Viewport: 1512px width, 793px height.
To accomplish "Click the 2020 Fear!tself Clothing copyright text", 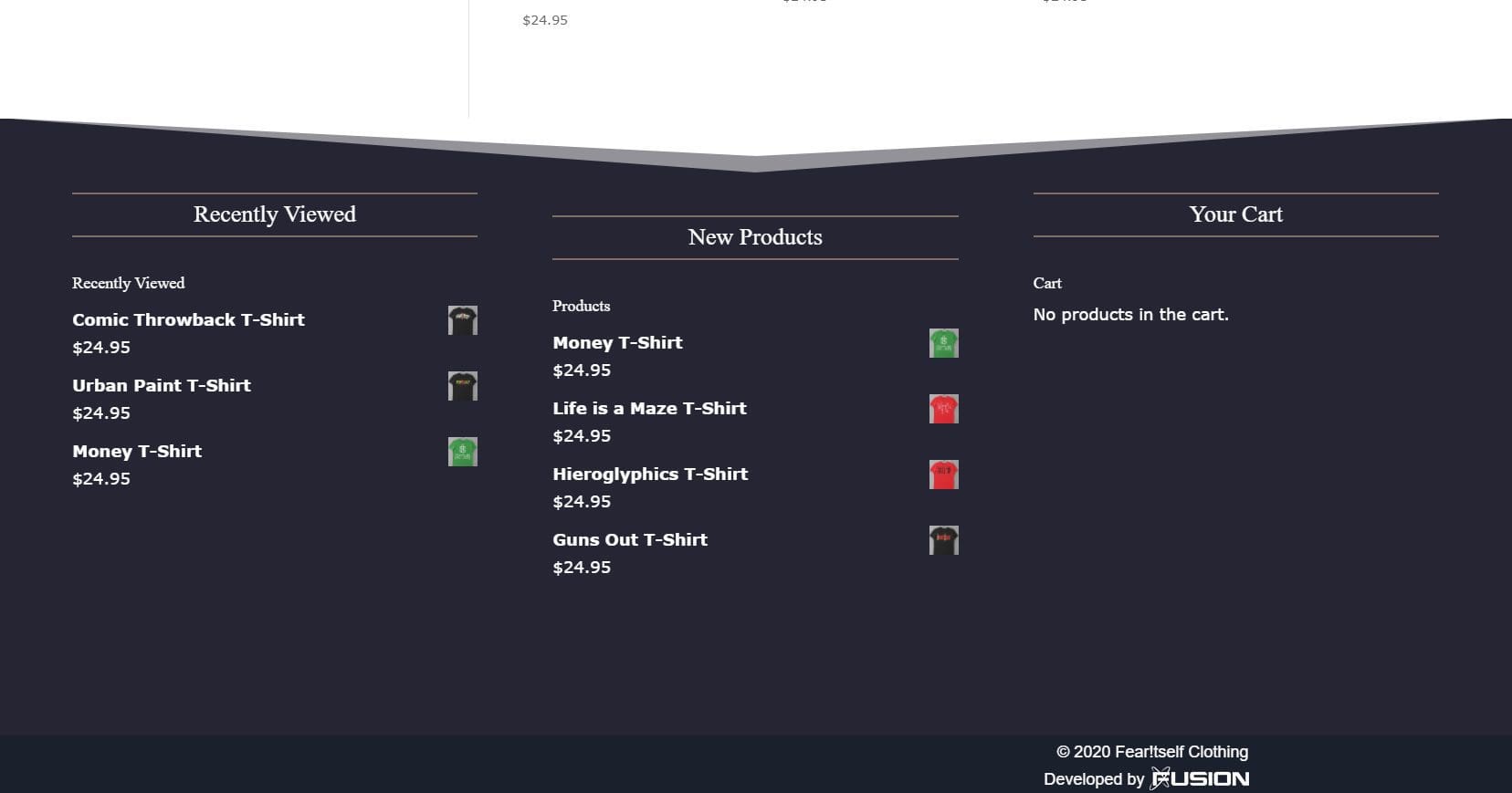I will pyautogui.click(x=1152, y=752).
